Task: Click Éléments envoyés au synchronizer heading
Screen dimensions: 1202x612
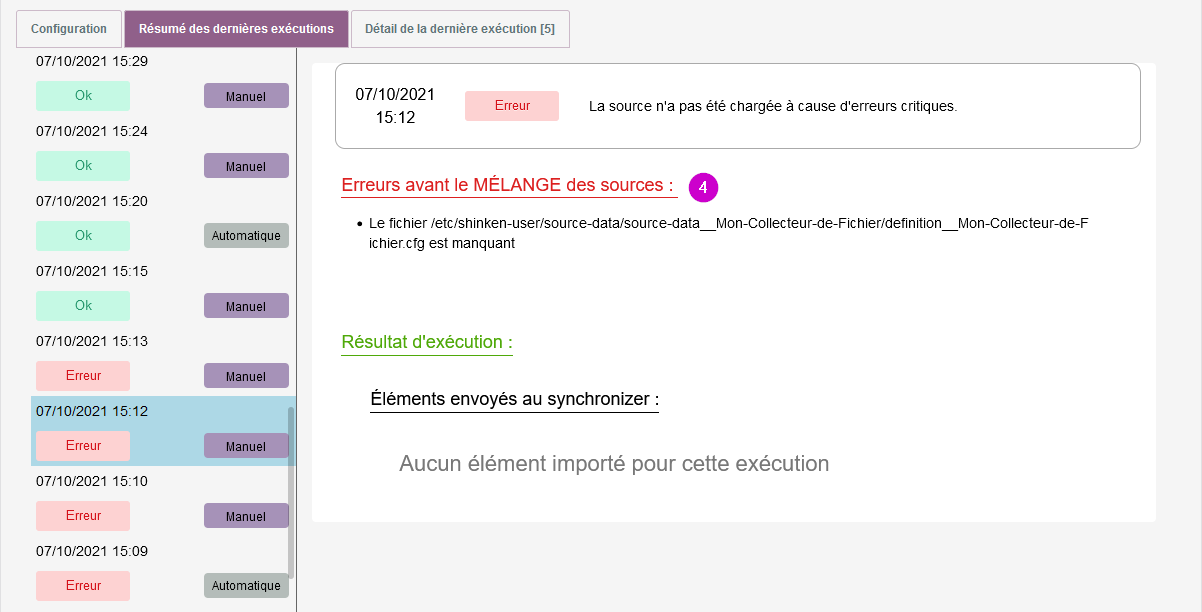Action: [x=514, y=400]
